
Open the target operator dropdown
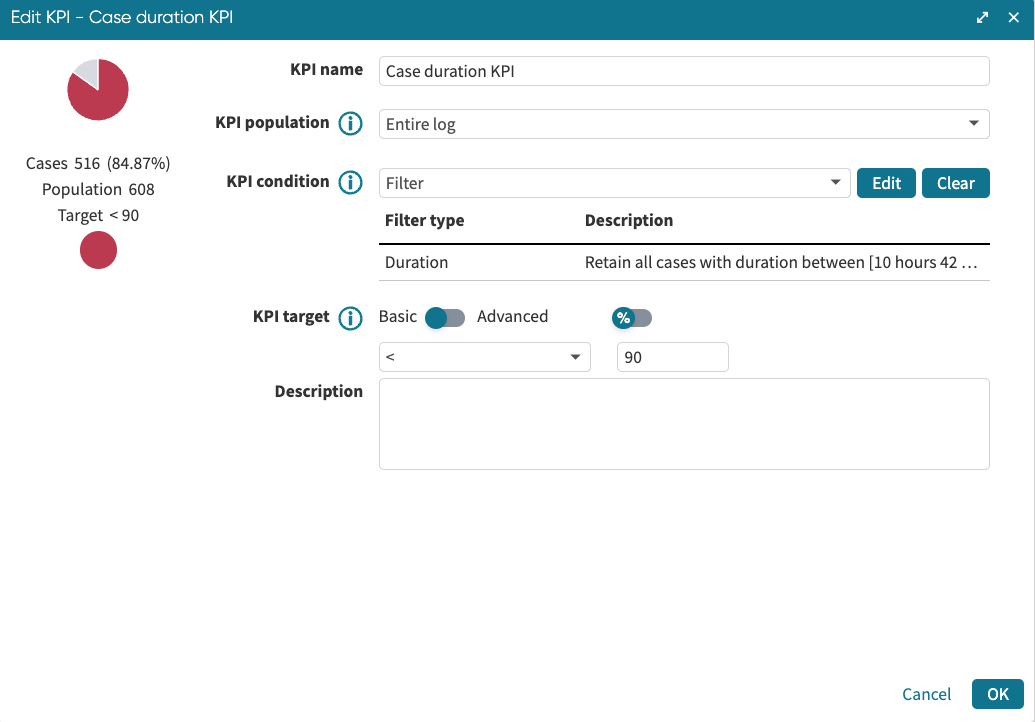tap(484, 357)
